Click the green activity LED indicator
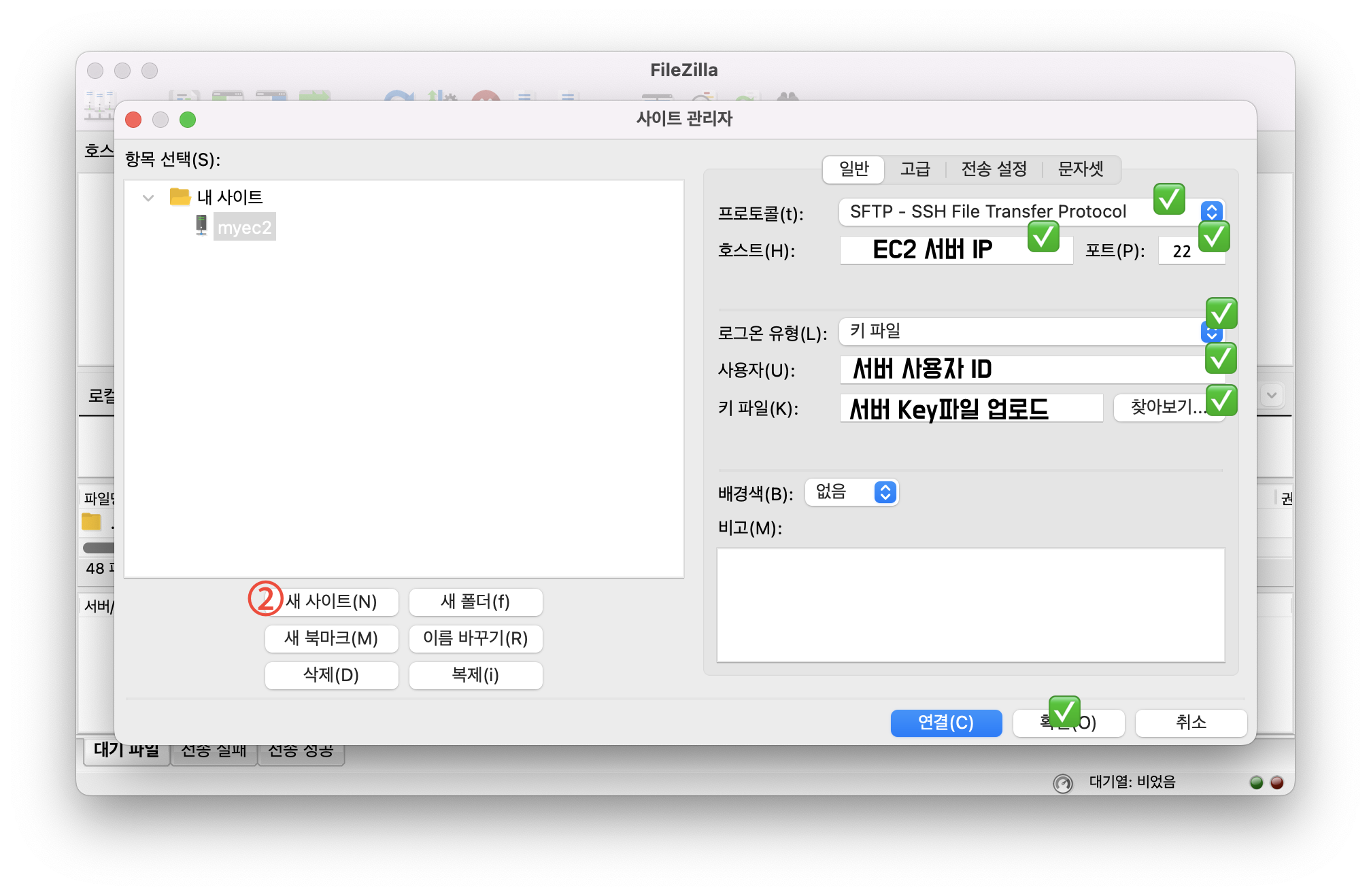The image size is (1371, 896). (1256, 782)
